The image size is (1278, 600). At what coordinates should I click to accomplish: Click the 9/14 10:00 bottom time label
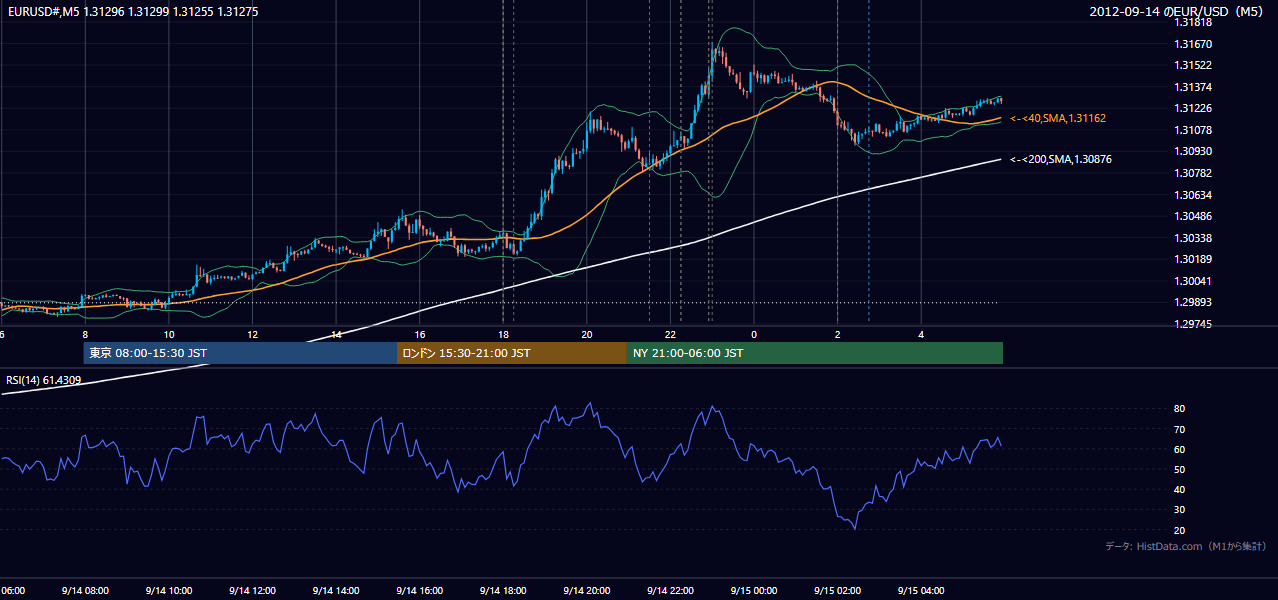[168, 591]
